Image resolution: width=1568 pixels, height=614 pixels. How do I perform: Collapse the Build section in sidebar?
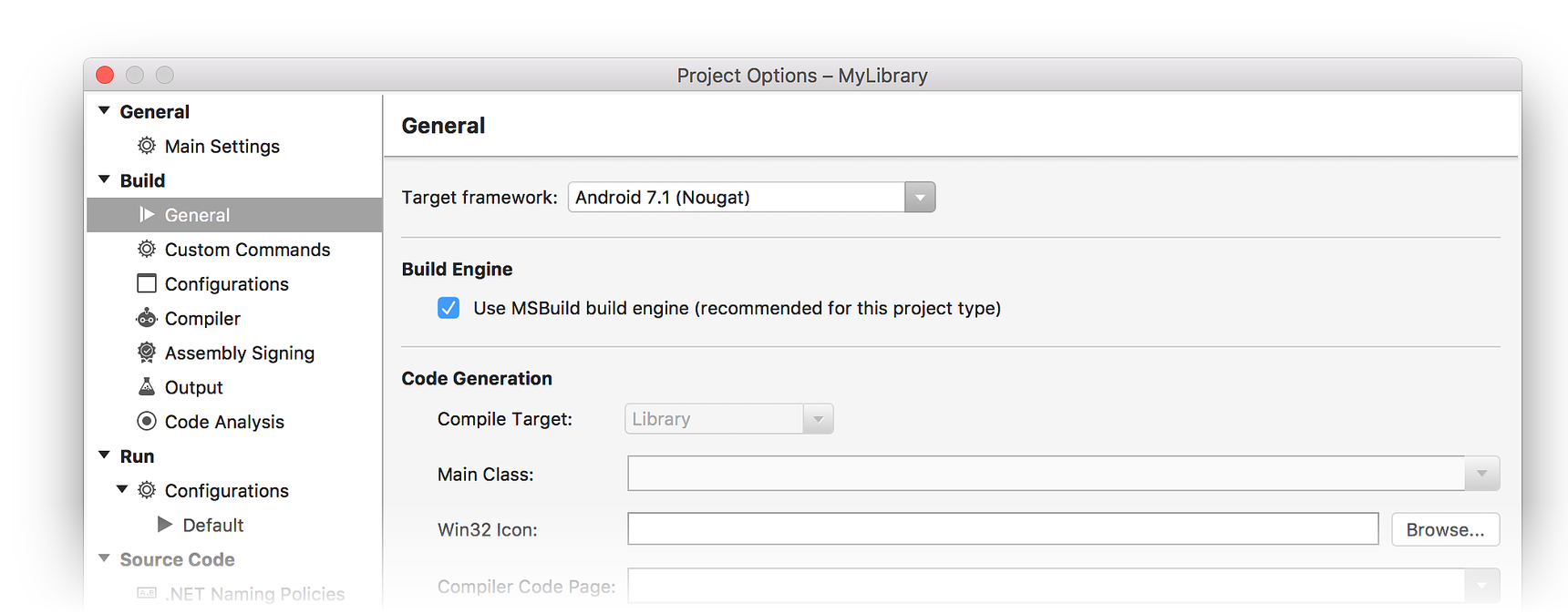(104, 180)
